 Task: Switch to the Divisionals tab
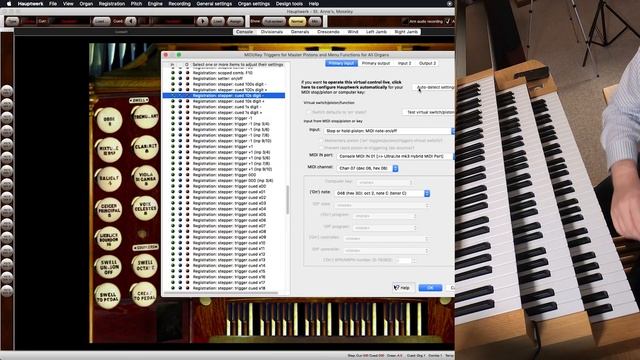[271, 32]
